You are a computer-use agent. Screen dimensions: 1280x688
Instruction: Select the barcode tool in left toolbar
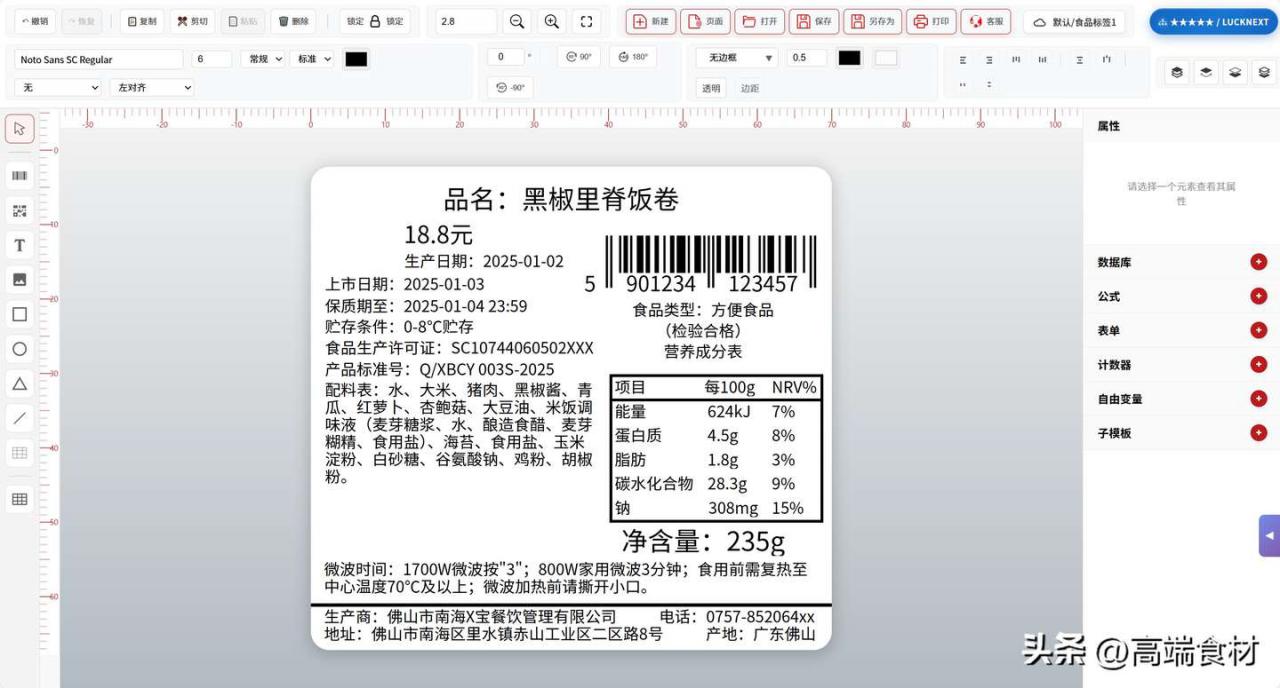point(18,175)
